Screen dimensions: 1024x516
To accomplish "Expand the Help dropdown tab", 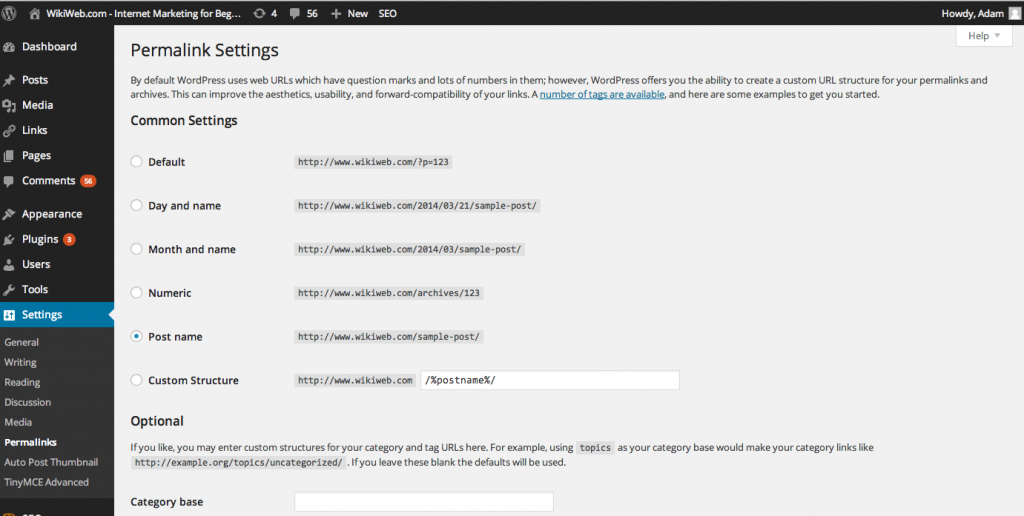I will [984, 36].
